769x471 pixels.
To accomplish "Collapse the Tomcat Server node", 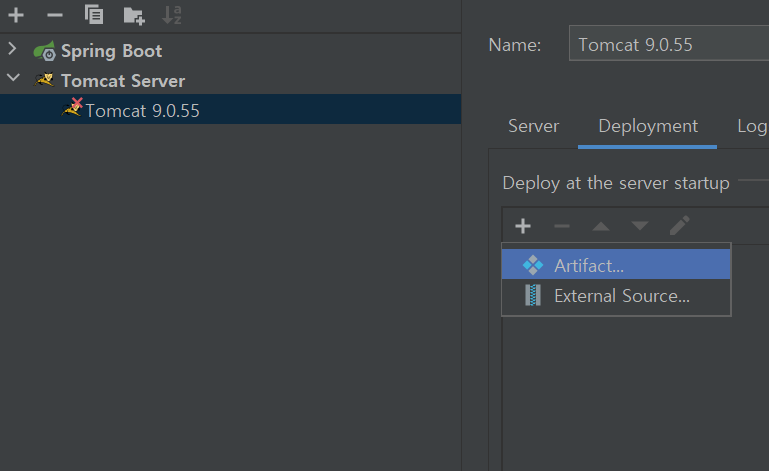I will pos(13,78).
